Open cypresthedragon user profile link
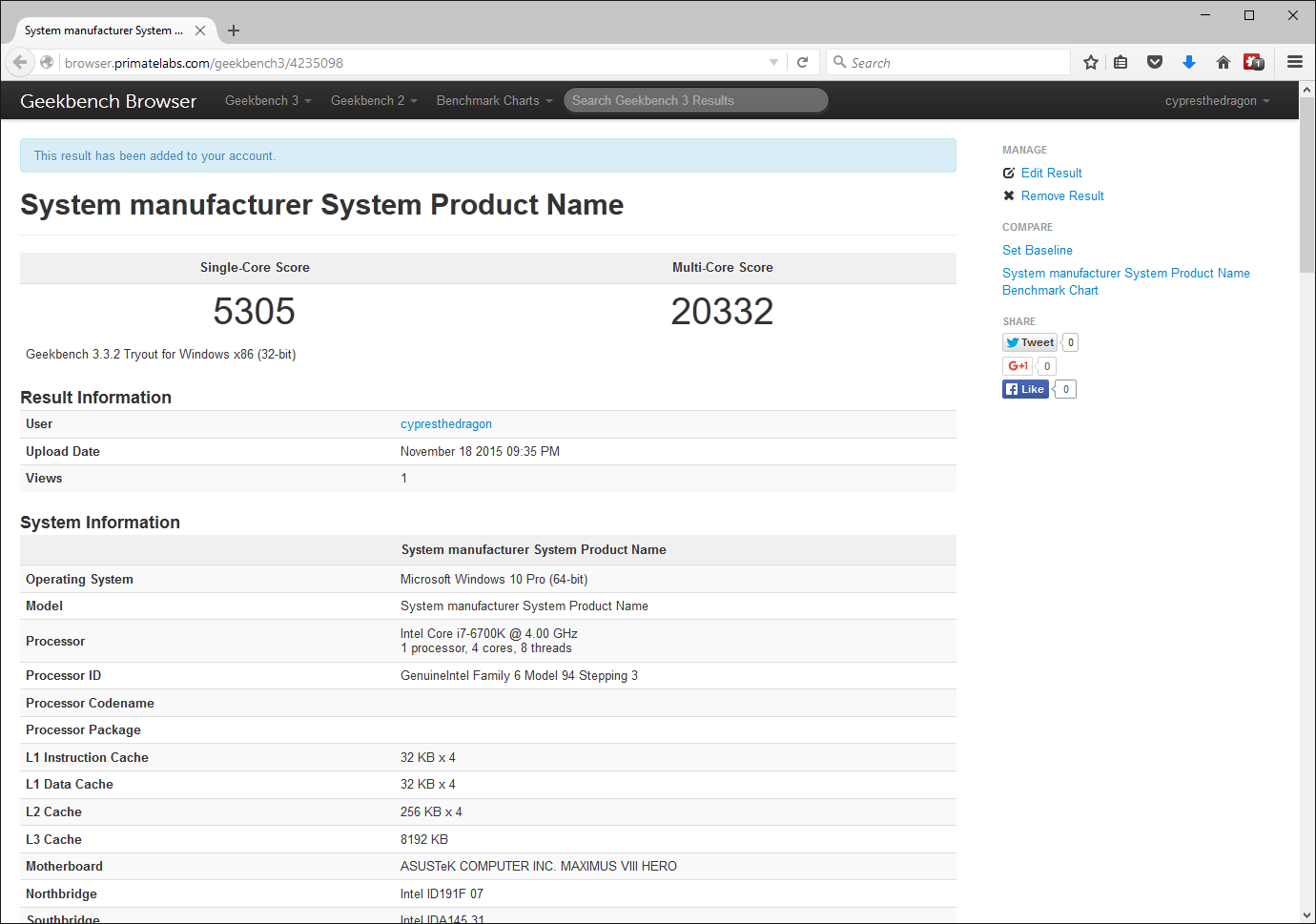 (446, 424)
